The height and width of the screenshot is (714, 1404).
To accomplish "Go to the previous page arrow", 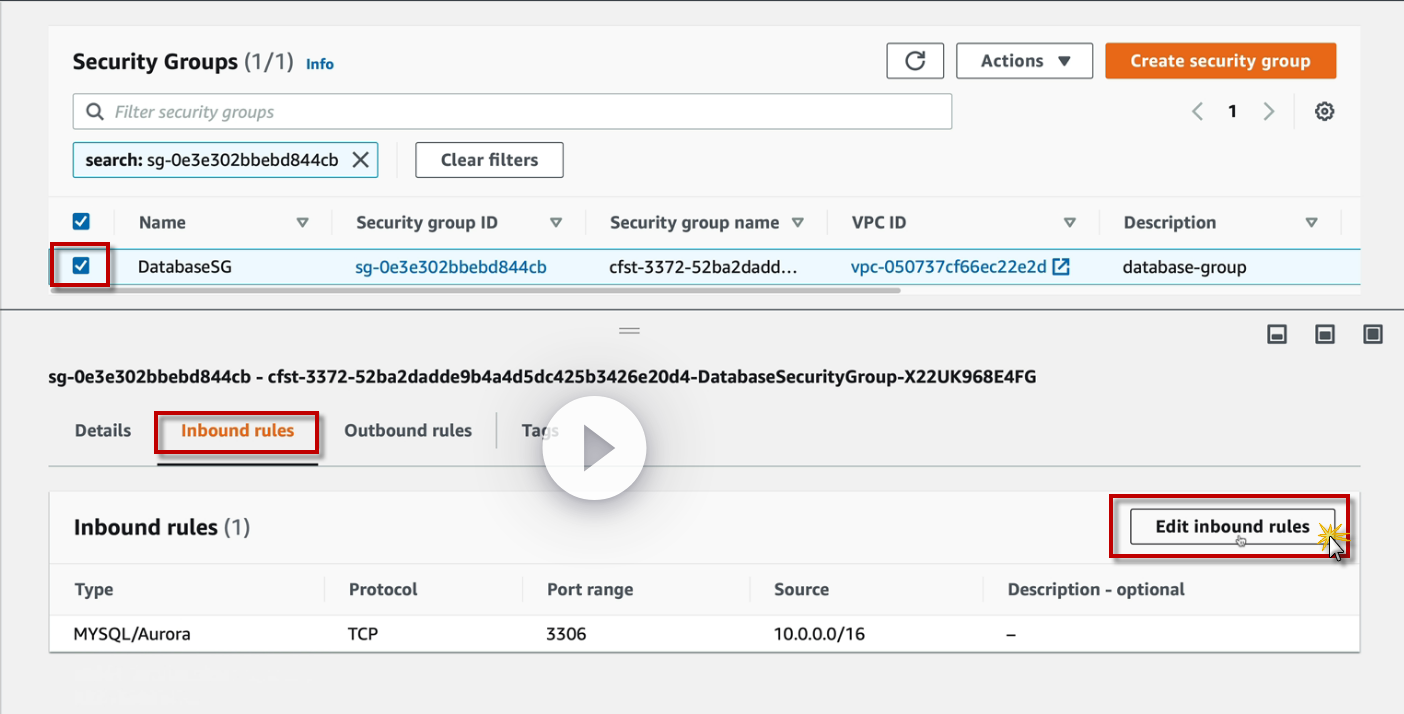I will click(1197, 112).
